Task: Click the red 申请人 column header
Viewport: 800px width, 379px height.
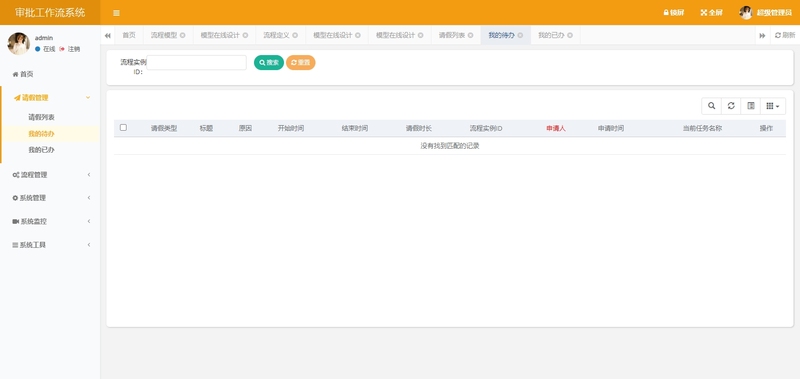Action: (x=556, y=128)
